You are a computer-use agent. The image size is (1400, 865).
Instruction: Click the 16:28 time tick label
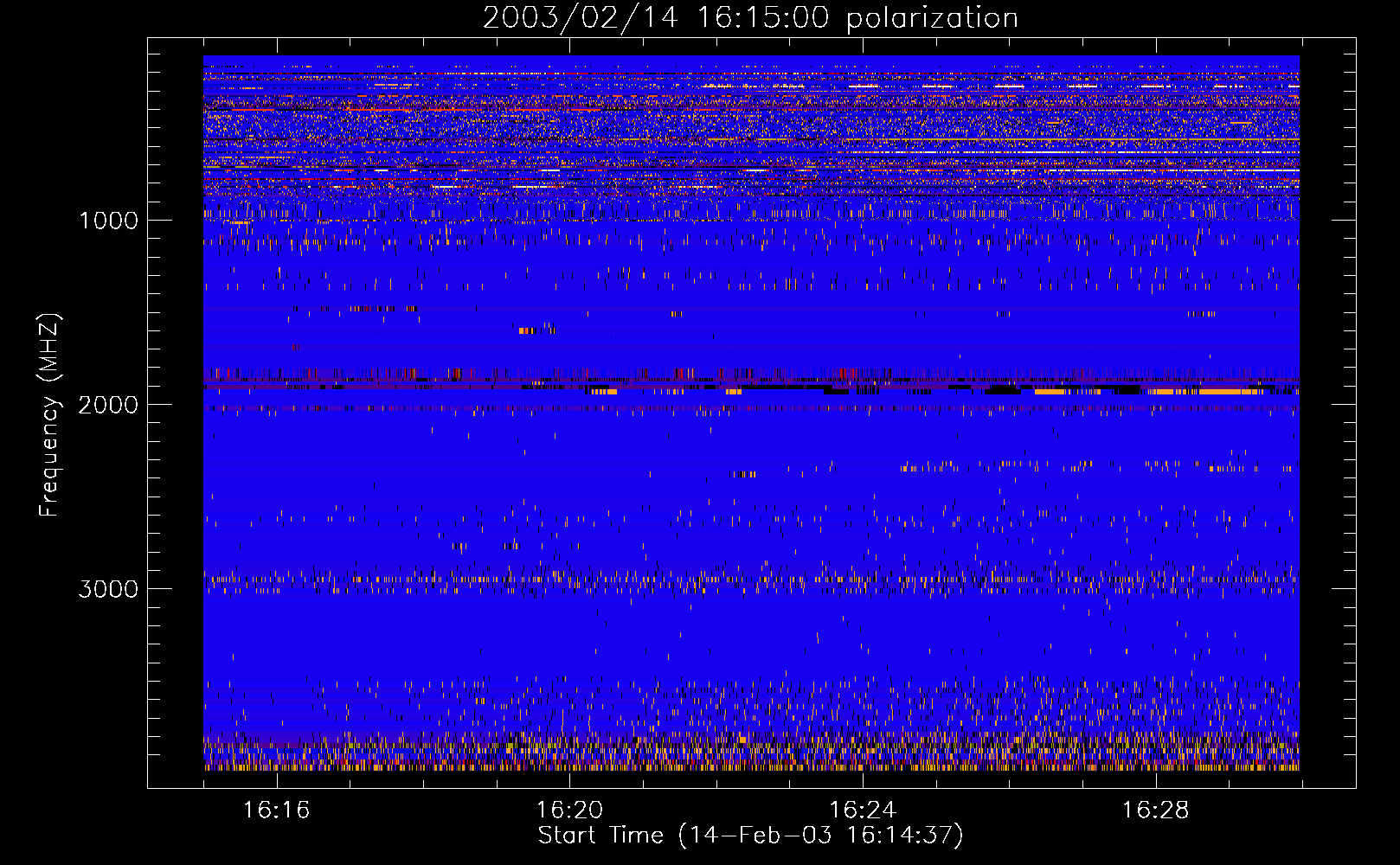point(1156,811)
